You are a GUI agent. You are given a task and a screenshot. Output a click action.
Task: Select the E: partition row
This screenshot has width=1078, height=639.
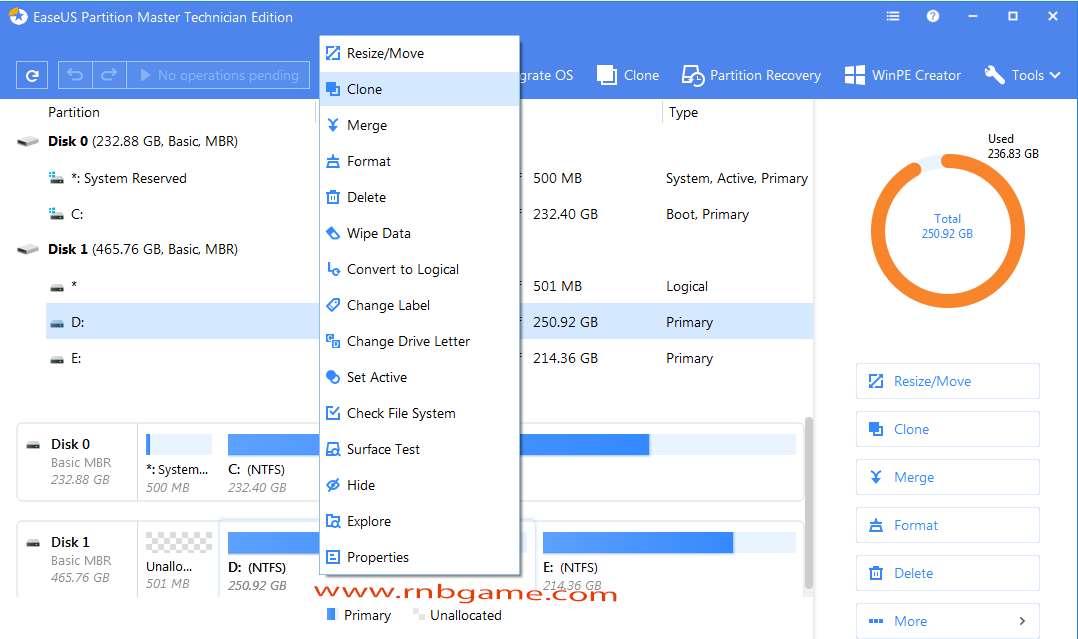click(429, 358)
